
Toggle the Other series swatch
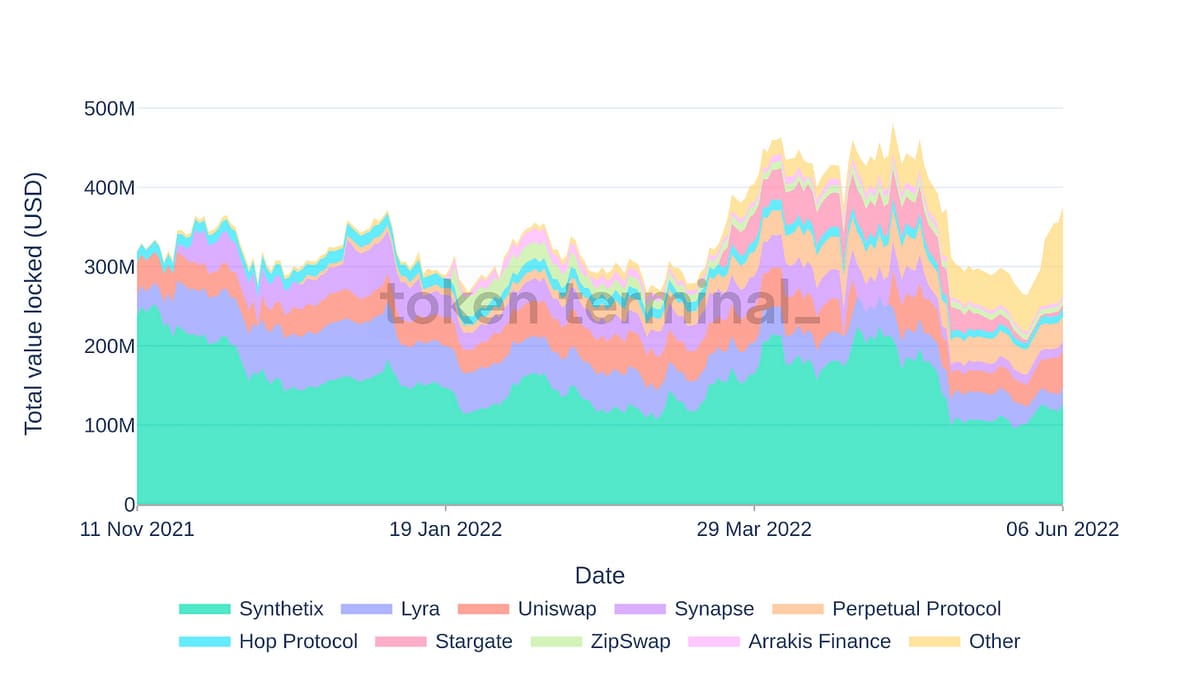[x=934, y=641]
